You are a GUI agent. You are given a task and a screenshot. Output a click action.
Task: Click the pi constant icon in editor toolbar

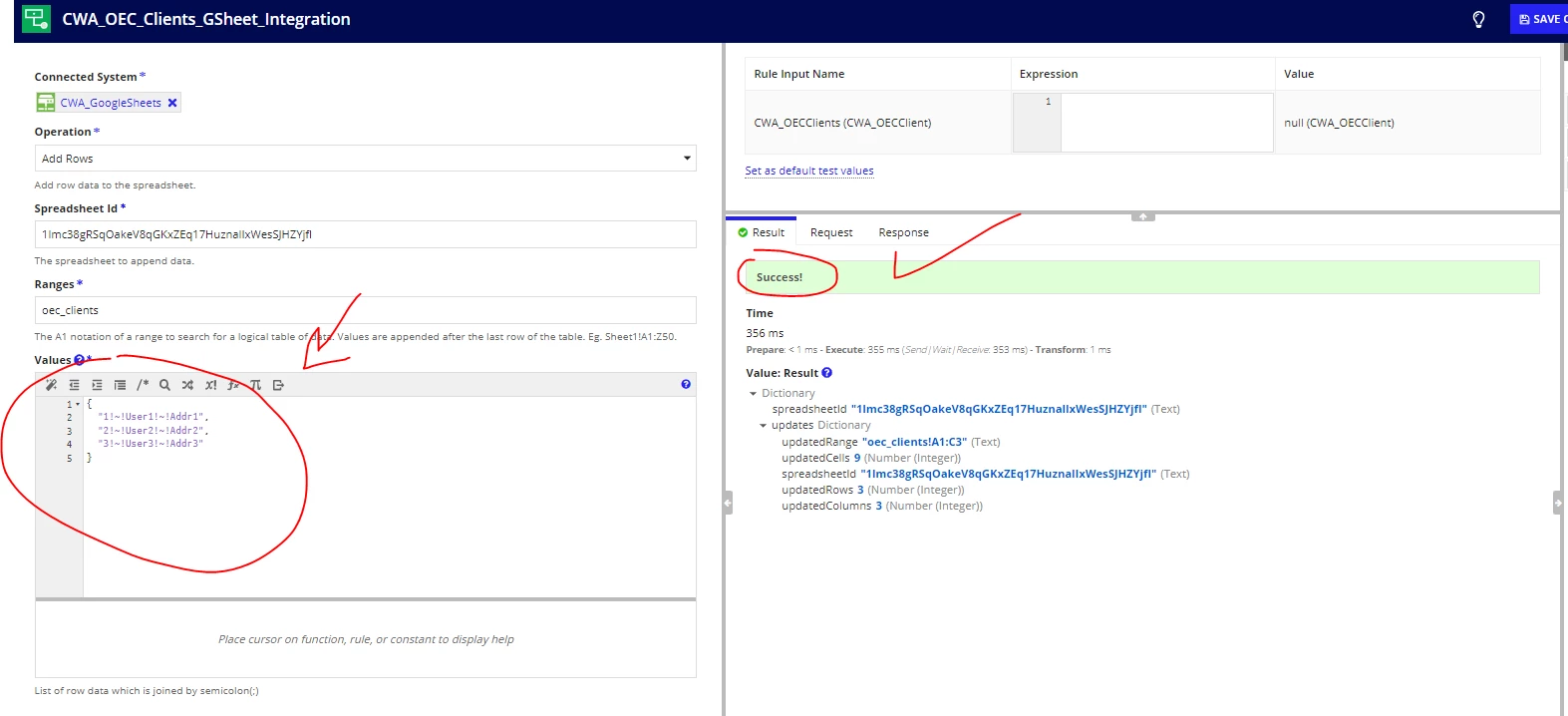click(x=255, y=385)
